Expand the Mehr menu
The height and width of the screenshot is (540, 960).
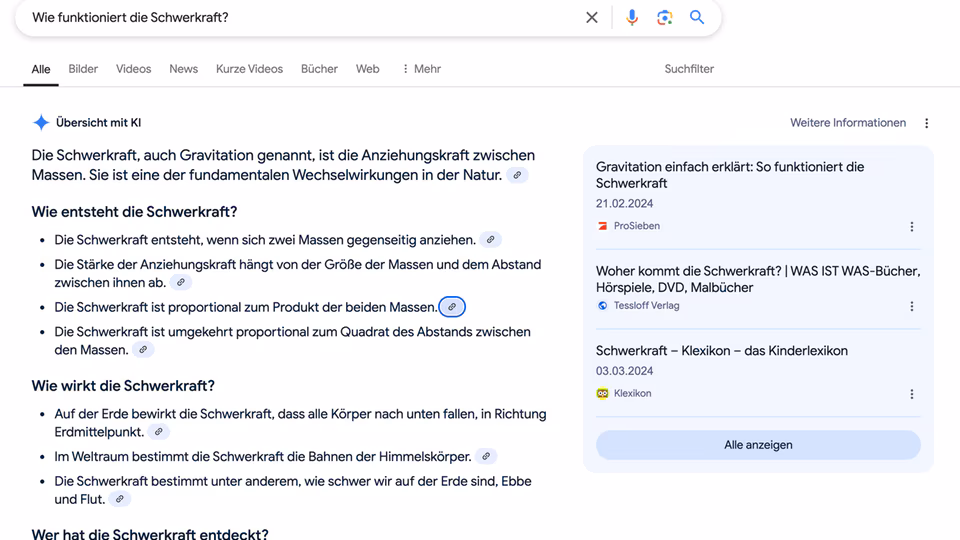click(421, 69)
